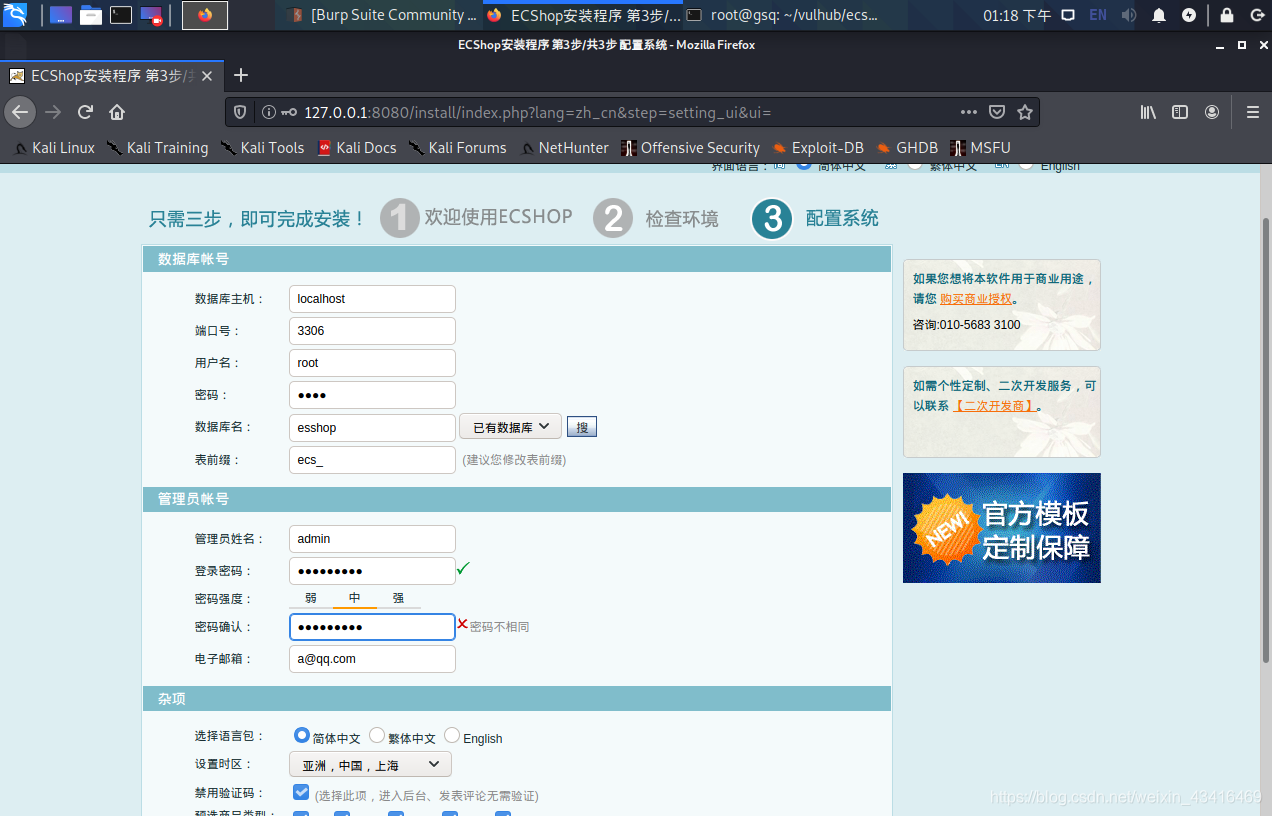Toggle the 禁用验证码 checkbox
1272x816 pixels.
coord(301,792)
